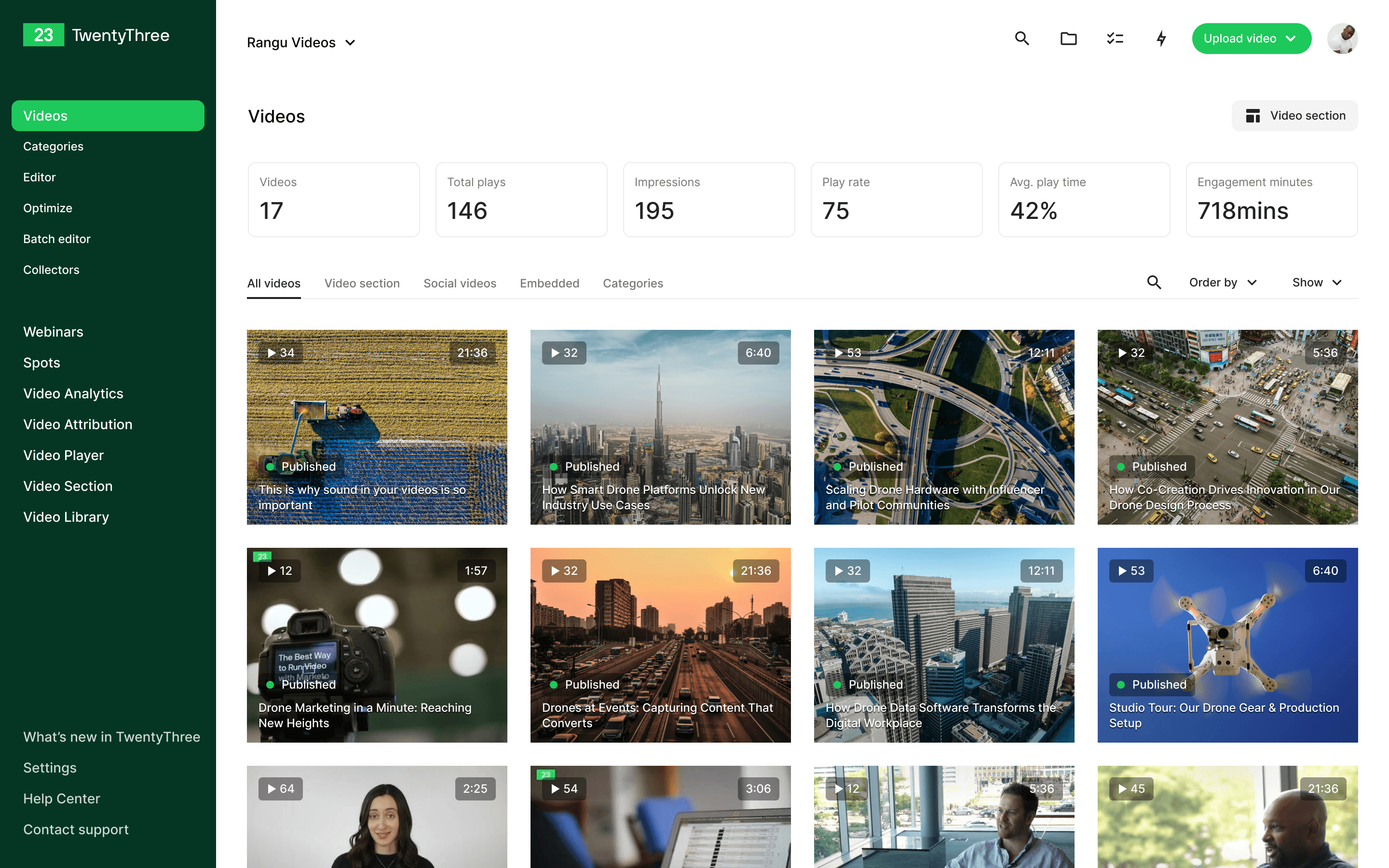1389x868 pixels.
Task: Click the TwentyThree 23 logo
Action: click(x=96, y=35)
